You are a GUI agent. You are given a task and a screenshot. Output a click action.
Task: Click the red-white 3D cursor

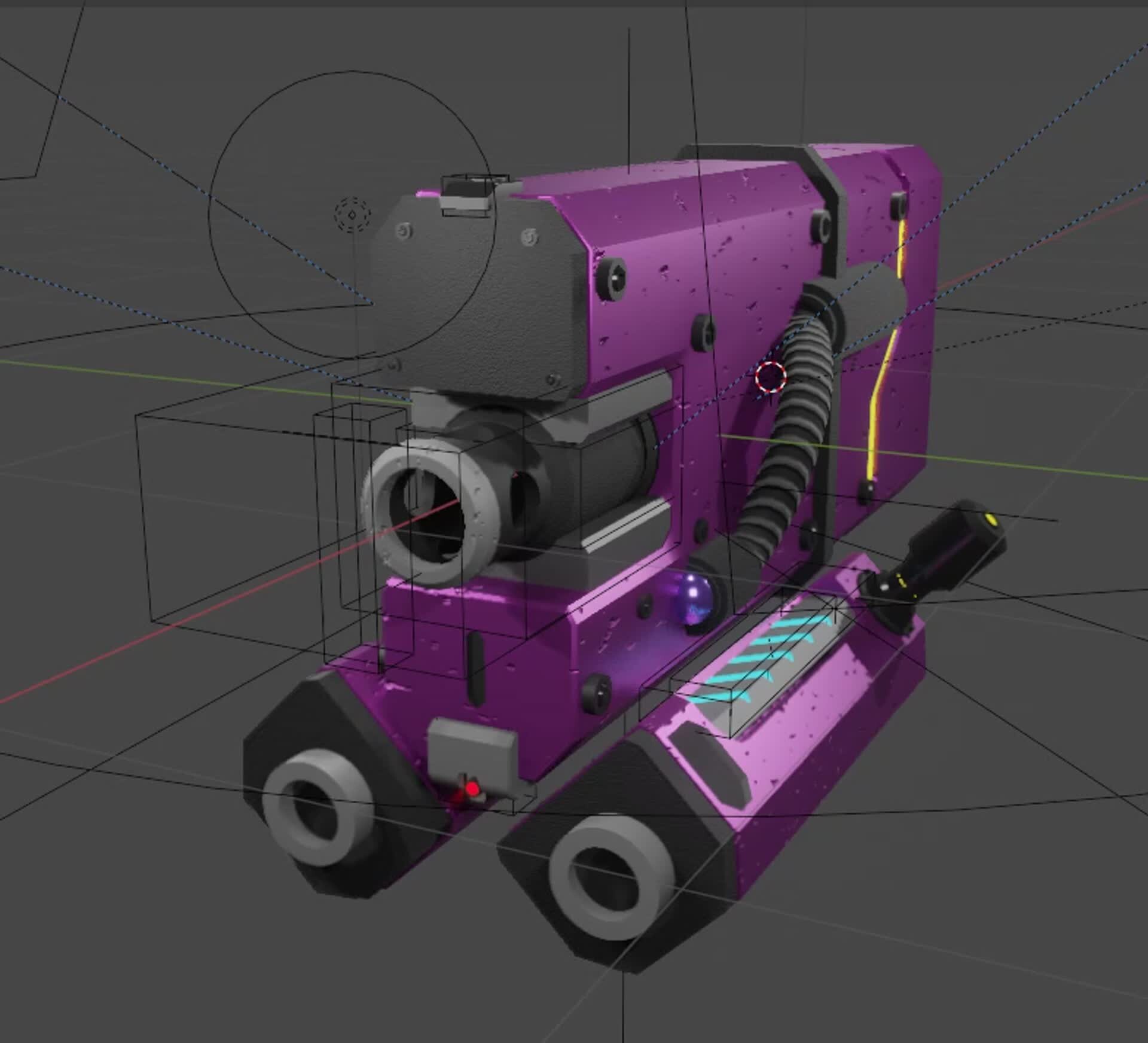(x=770, y=376)
